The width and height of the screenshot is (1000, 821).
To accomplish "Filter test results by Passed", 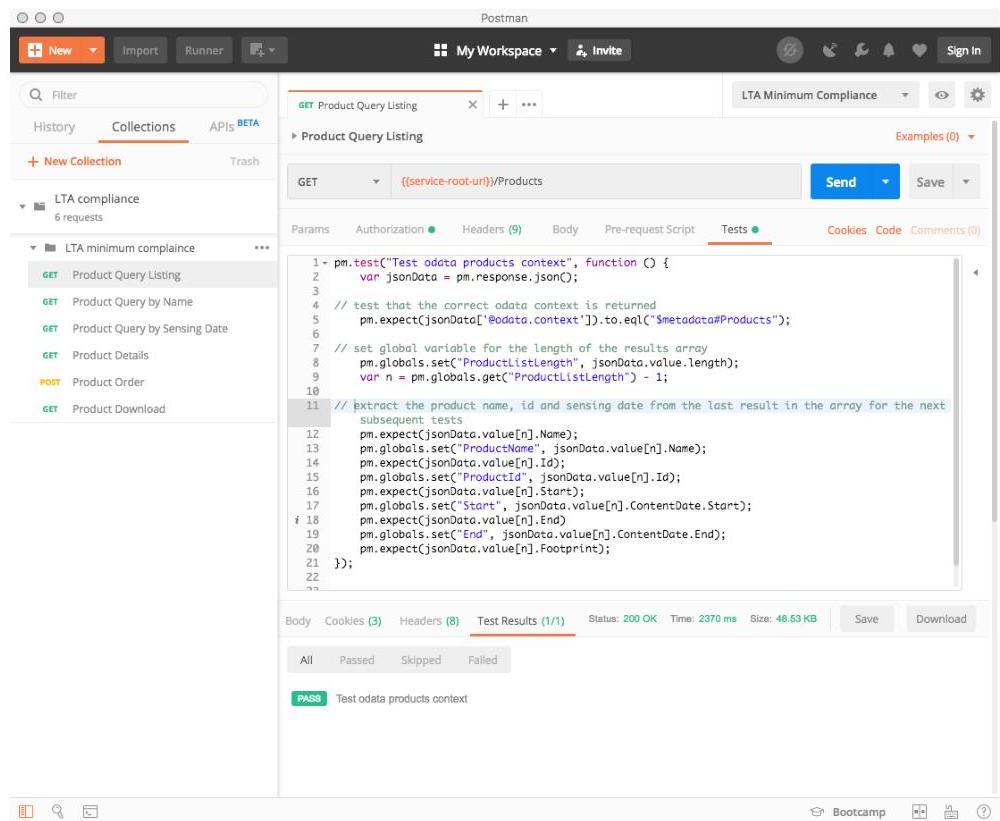I will (x=357, y=660).
